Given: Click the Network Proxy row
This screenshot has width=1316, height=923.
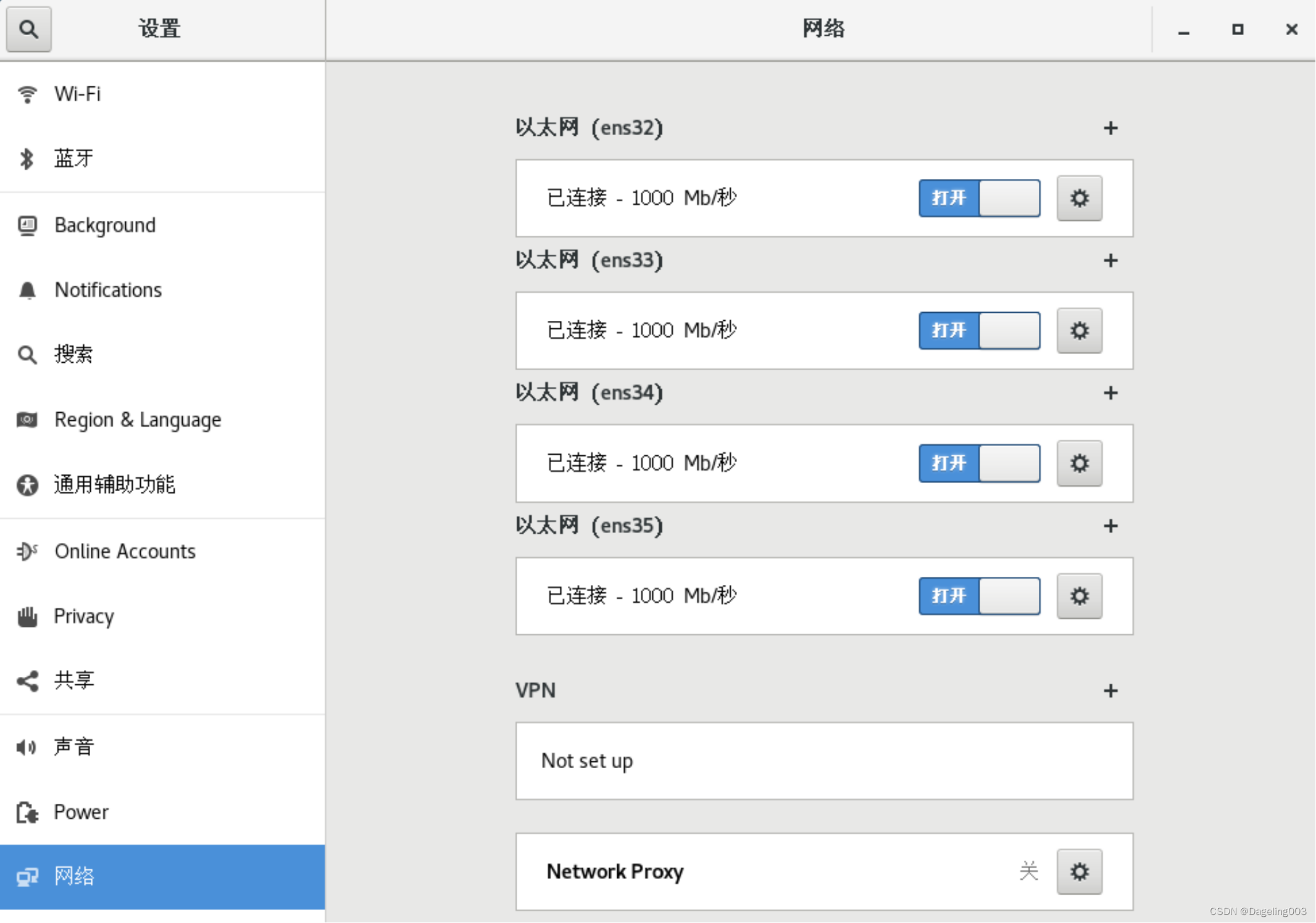Looking at the screenshot, I should tap(741, 872).
